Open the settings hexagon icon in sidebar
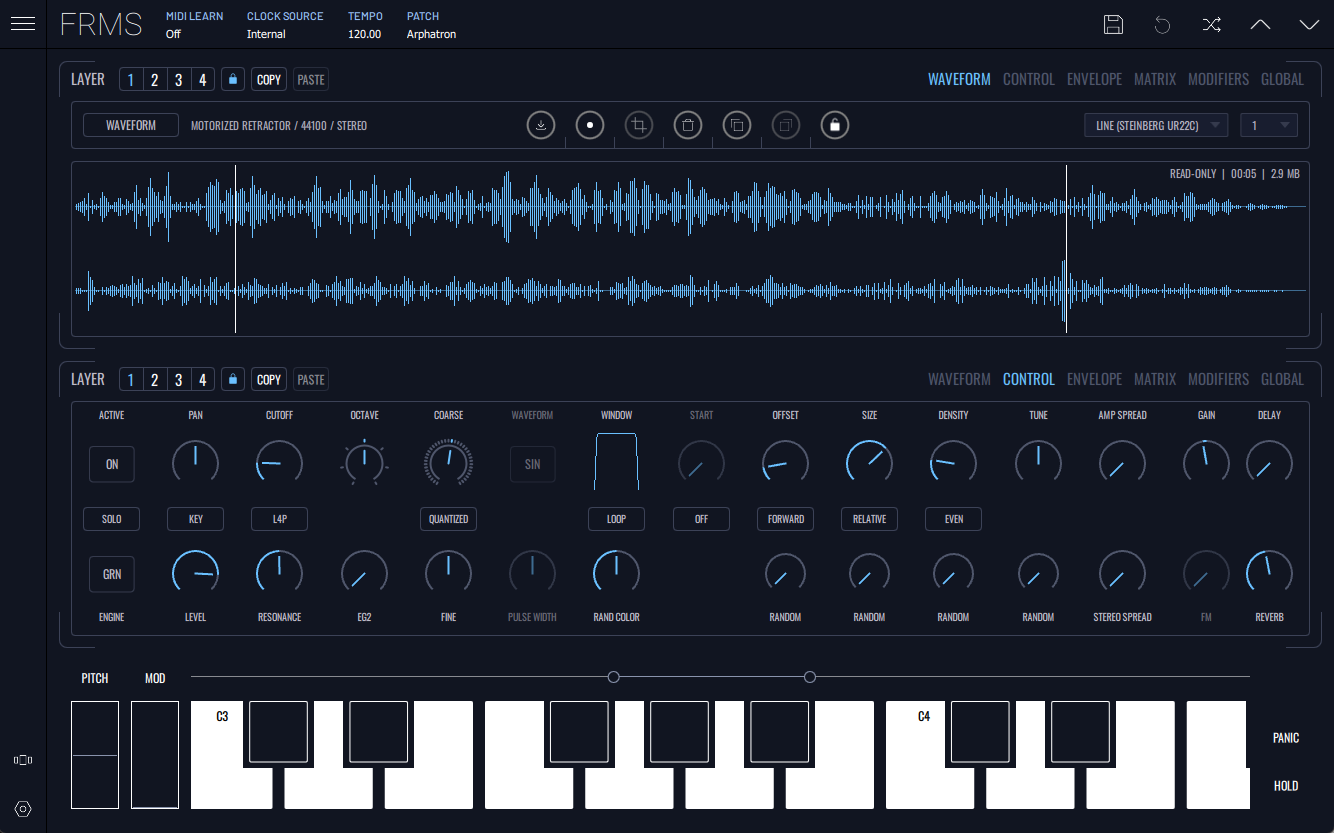 tap(23, 808)
